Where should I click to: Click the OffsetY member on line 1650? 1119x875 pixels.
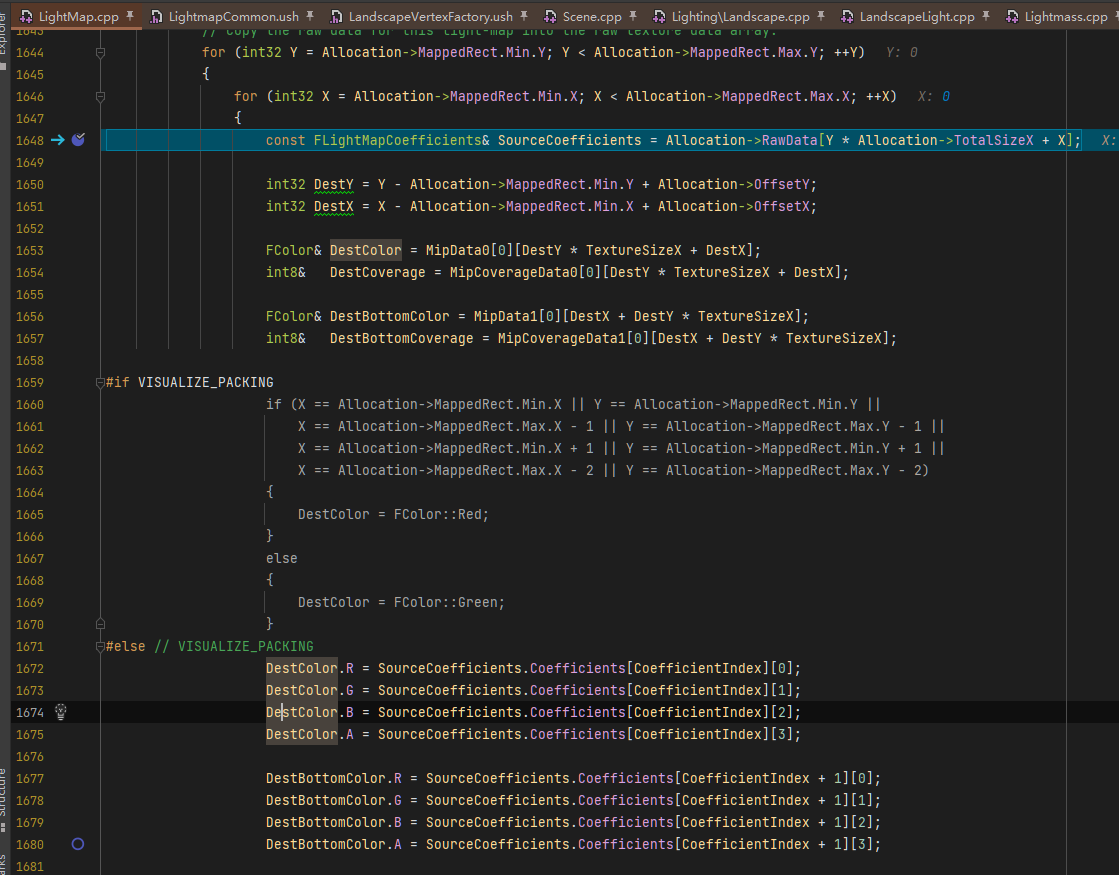tap(781, 185)
